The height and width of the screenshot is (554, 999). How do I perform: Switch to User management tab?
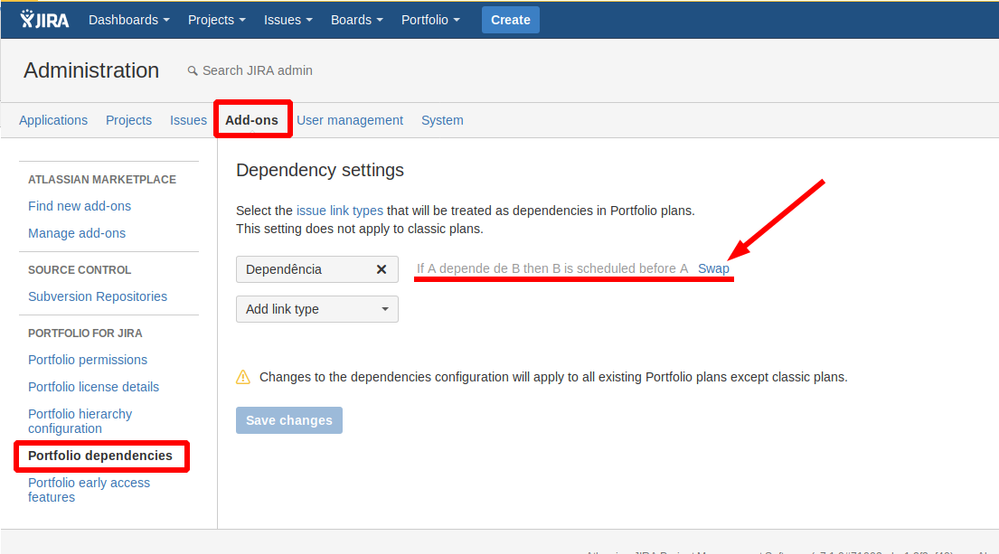[x=350, y=120]
